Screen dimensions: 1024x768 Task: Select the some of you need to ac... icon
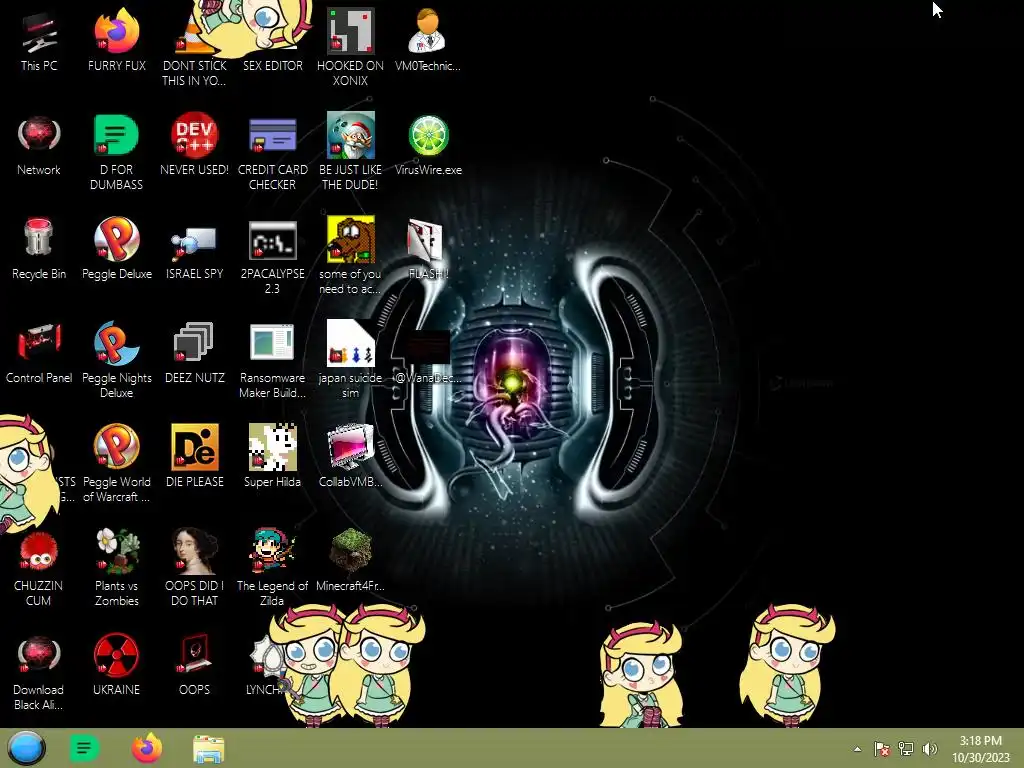pos(350,256)
